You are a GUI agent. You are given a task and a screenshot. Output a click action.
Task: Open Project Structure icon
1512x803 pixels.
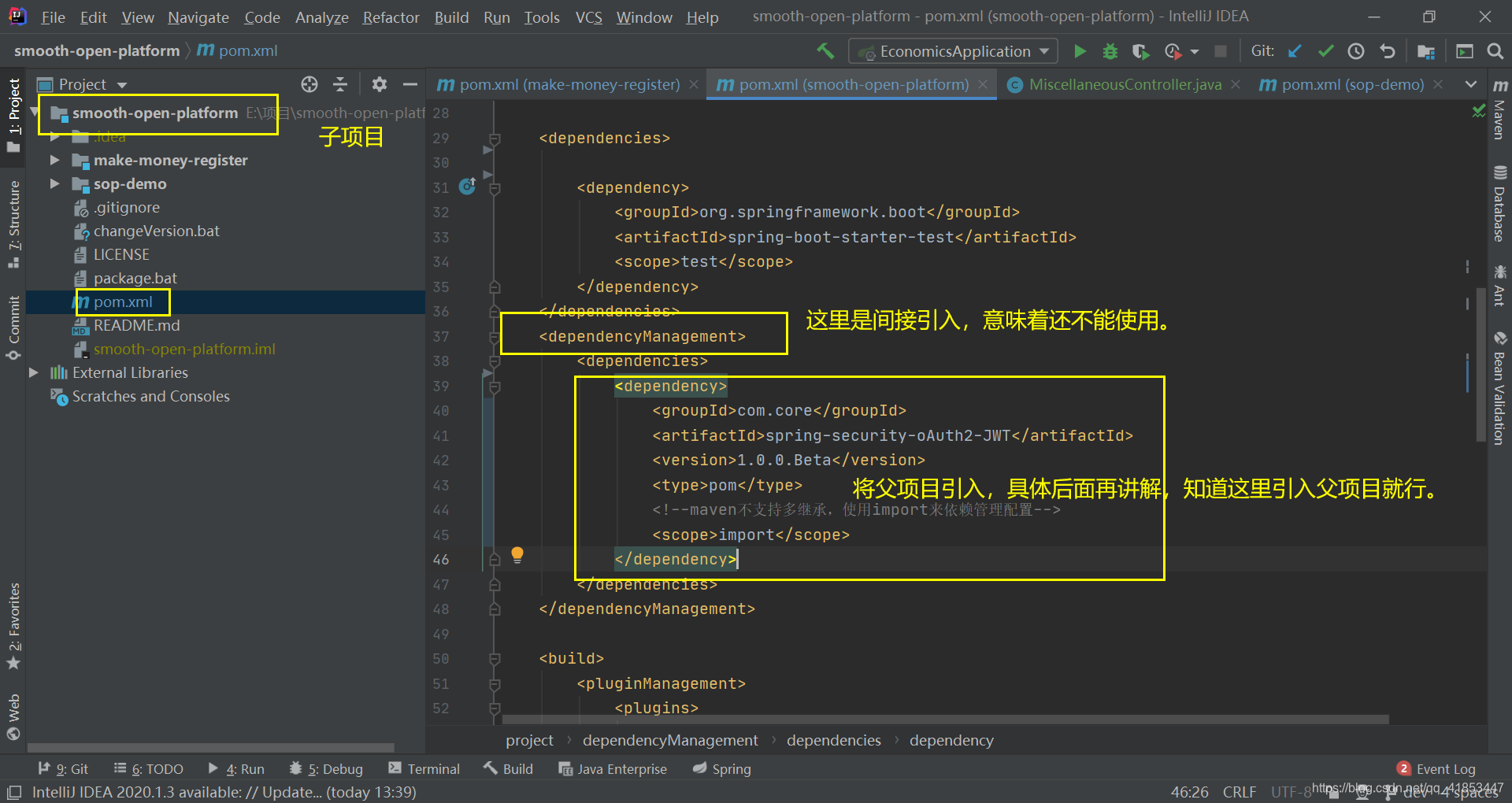coord(1426,51)
